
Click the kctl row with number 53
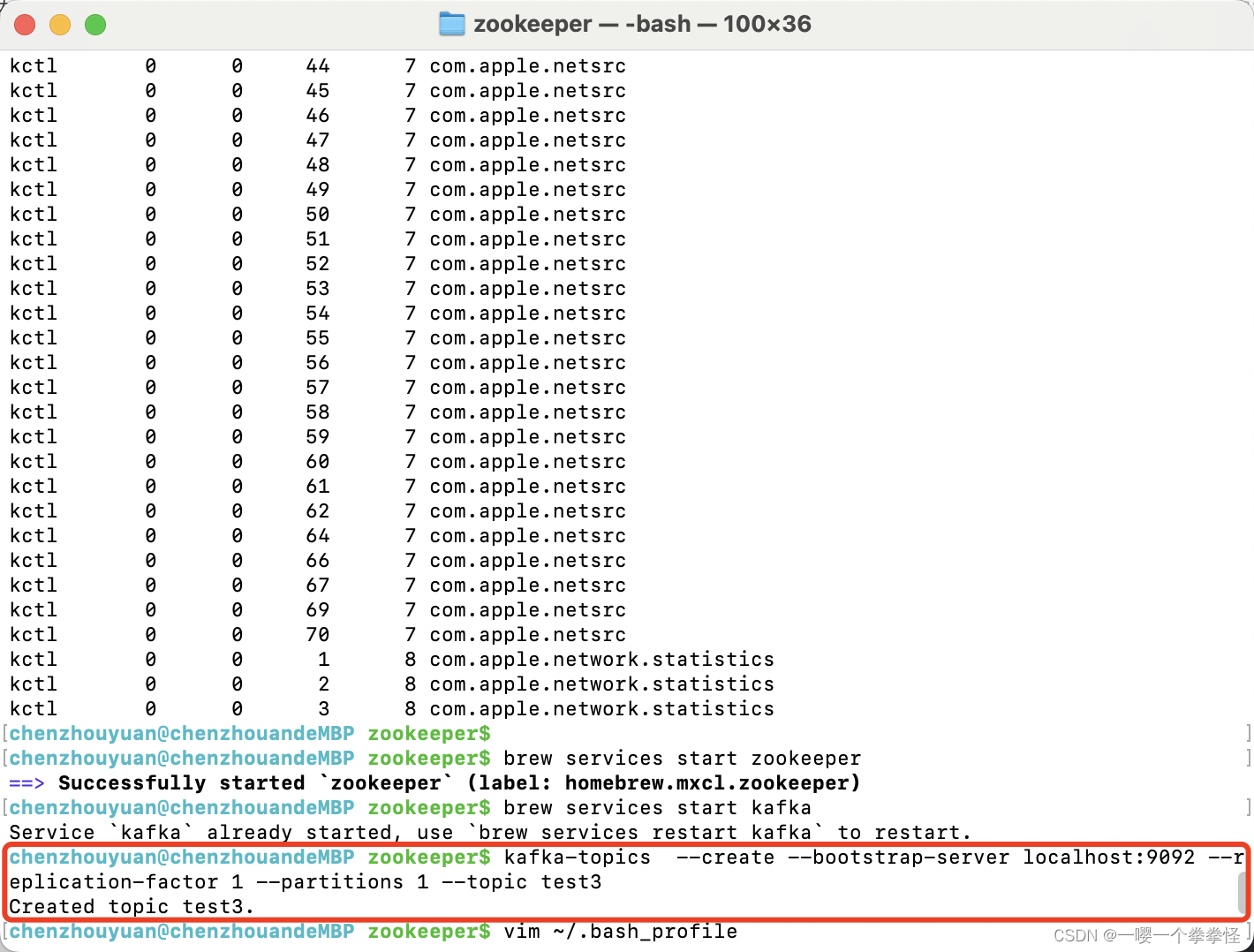(318, 289)
